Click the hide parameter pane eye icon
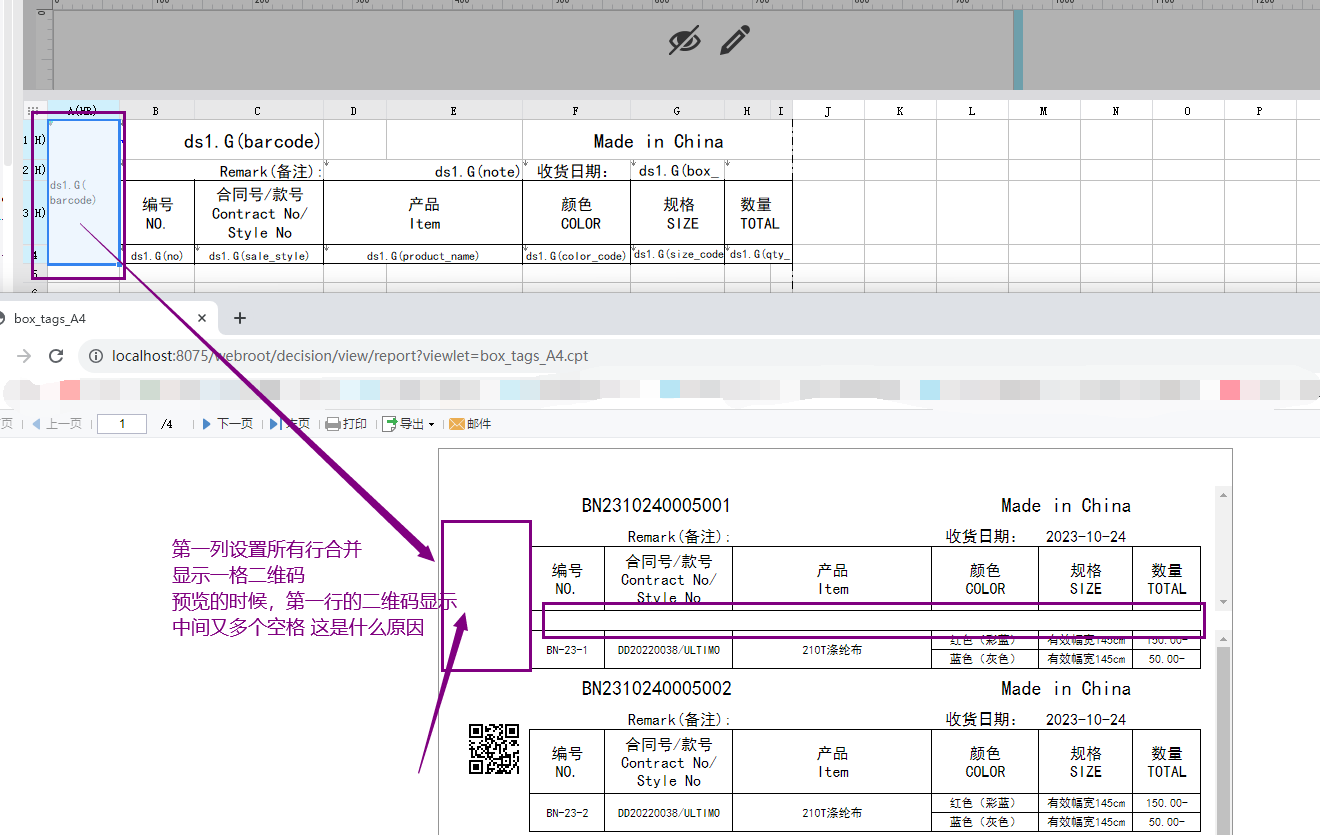Viewport: 1320px width, 835px height. point(684,41)
